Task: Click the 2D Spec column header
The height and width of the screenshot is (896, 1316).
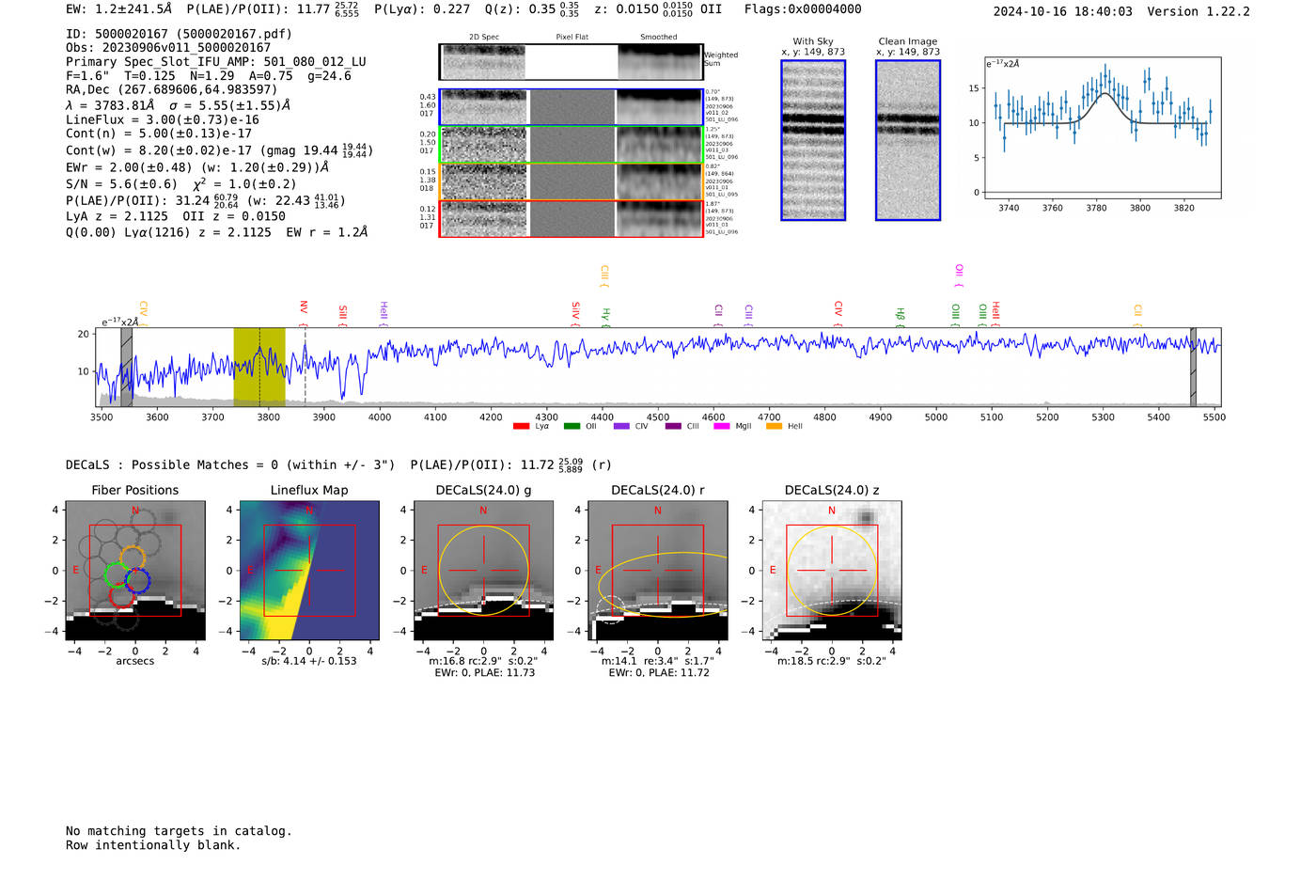Action: [x=484, y=38]
